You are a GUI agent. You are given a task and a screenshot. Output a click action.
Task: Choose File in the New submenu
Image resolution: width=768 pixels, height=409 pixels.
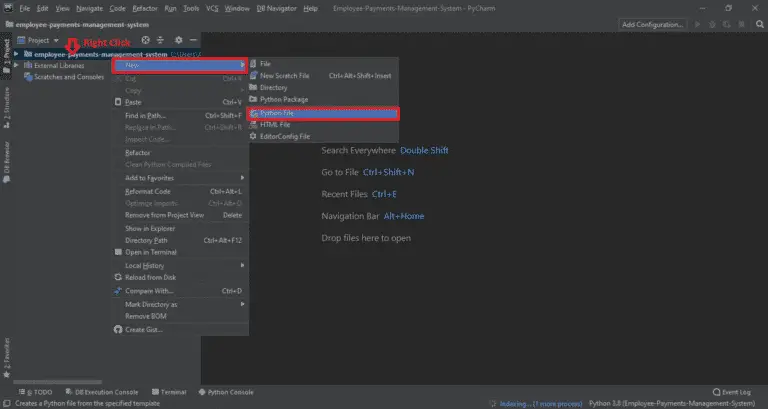pos(323,64)
